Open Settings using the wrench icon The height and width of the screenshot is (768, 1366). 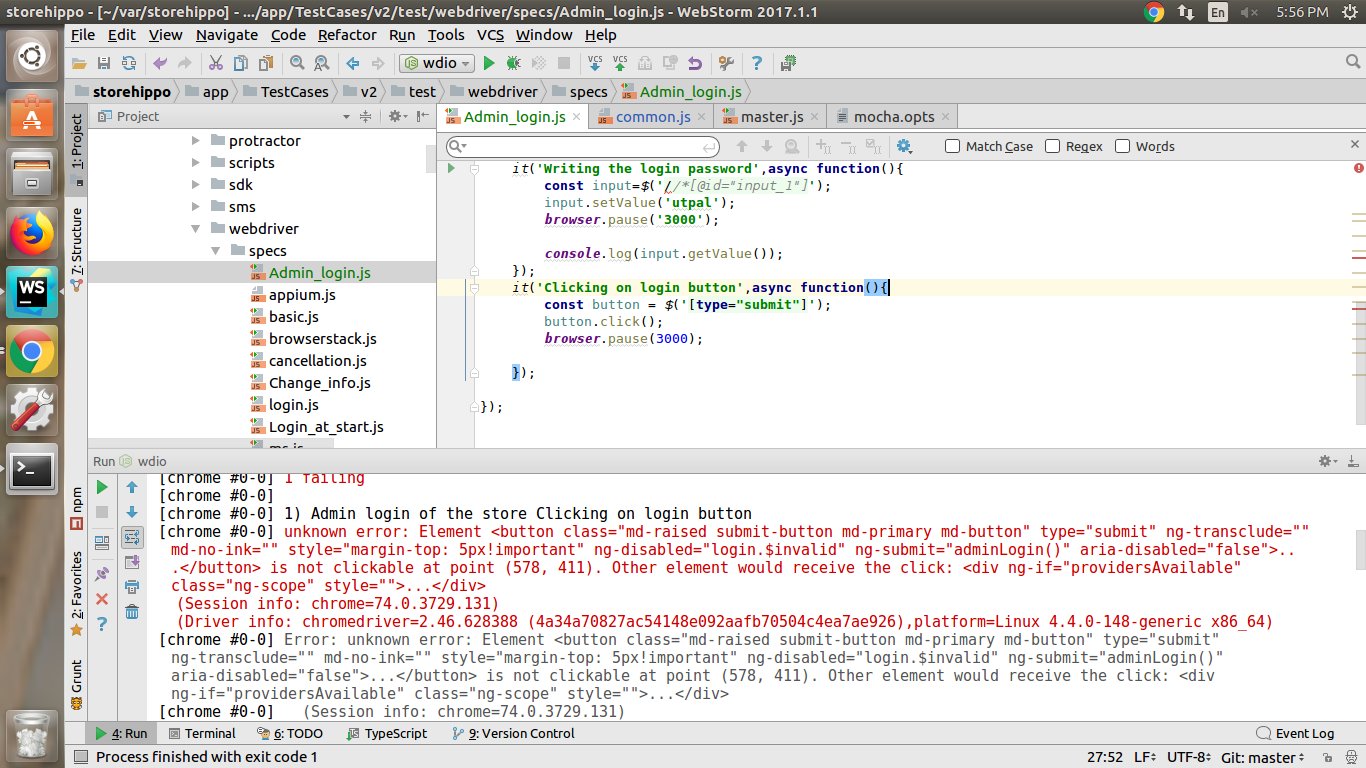[x=726, y=62]
